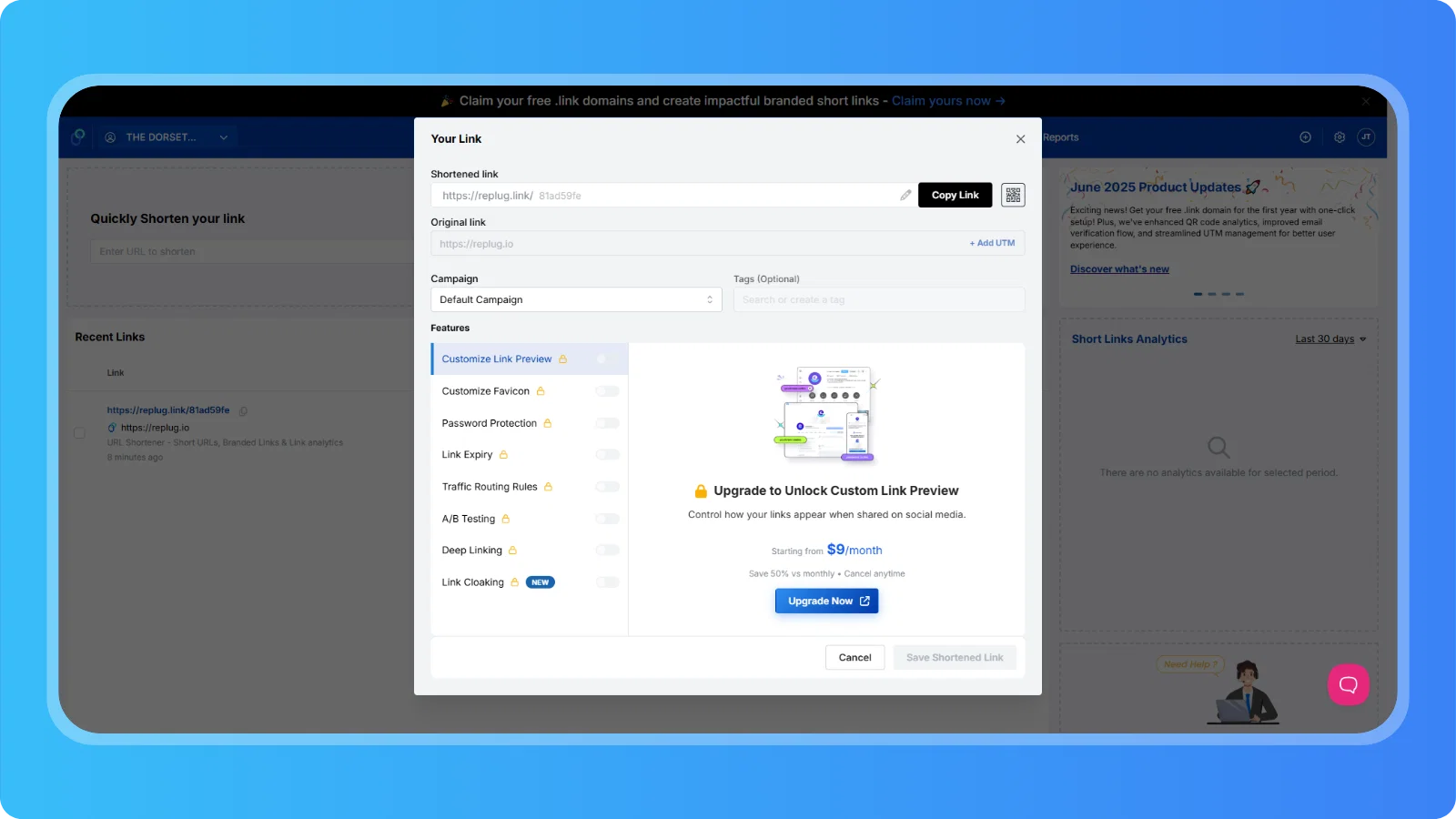The height and width of the screenshot is (819, 1456).
Task: Turn on the A/B Testing switch
Action: [x=607, y=519]
